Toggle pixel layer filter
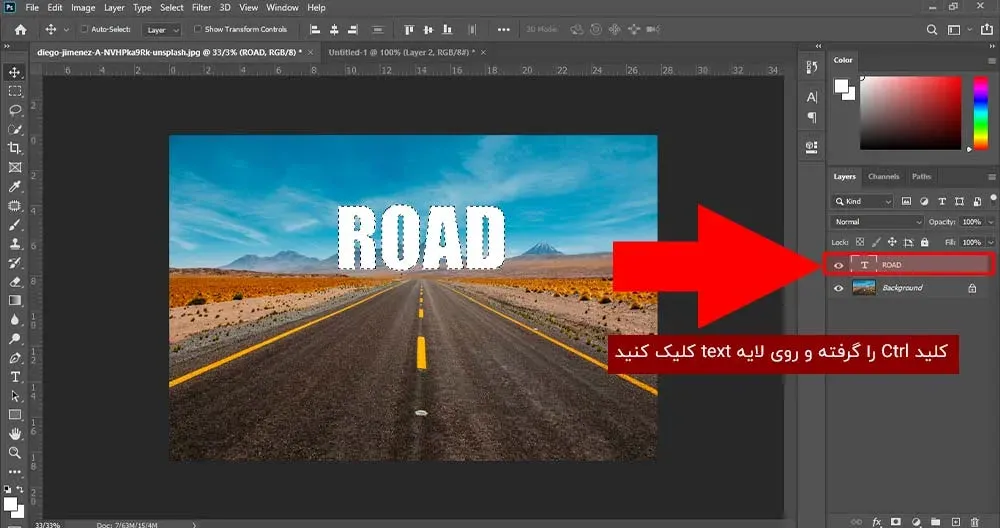The width and height of the screenshot is (1000, 528). pos(906,202)
